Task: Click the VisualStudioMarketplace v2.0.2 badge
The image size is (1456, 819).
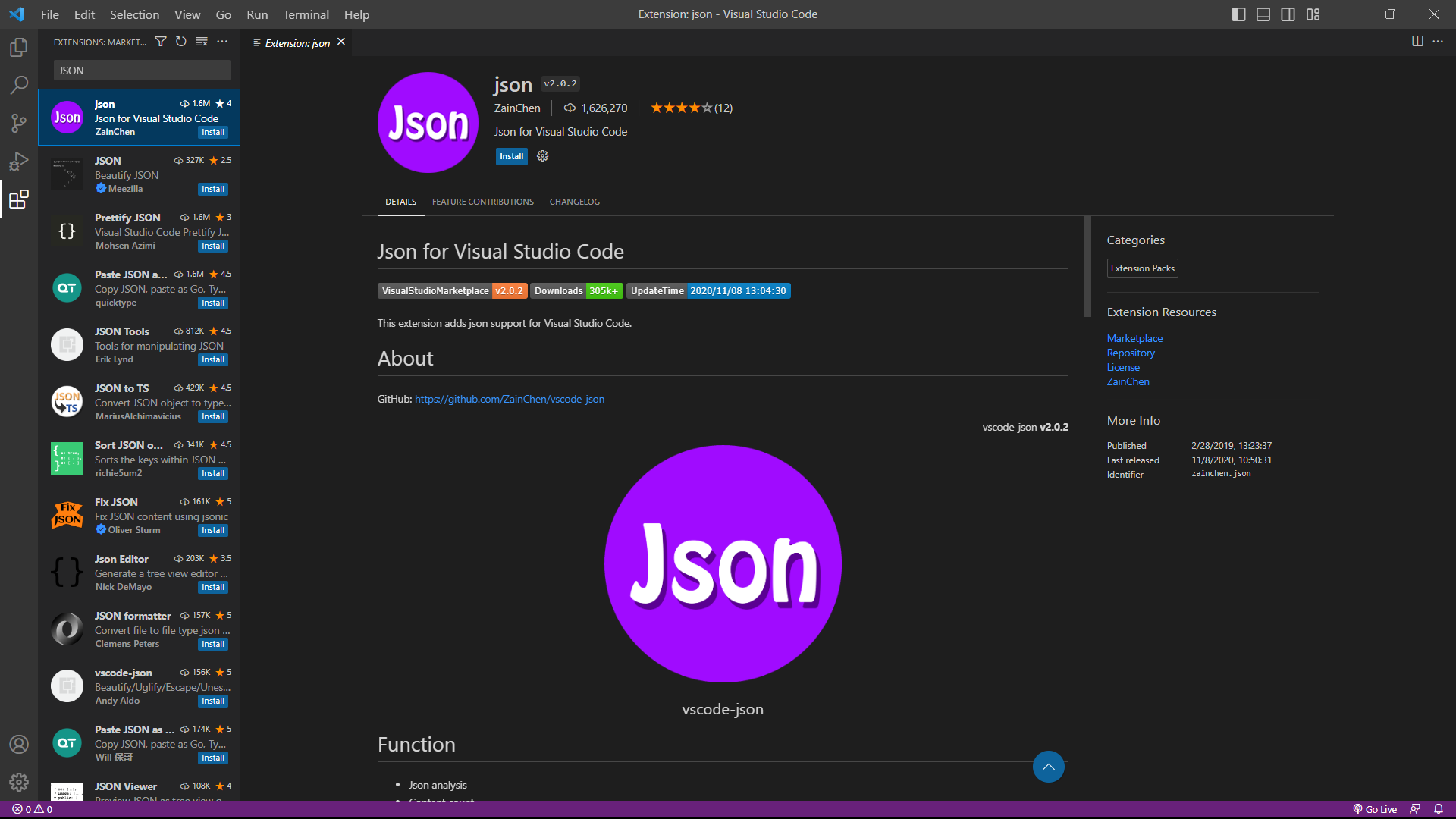Action: point(452,291)
